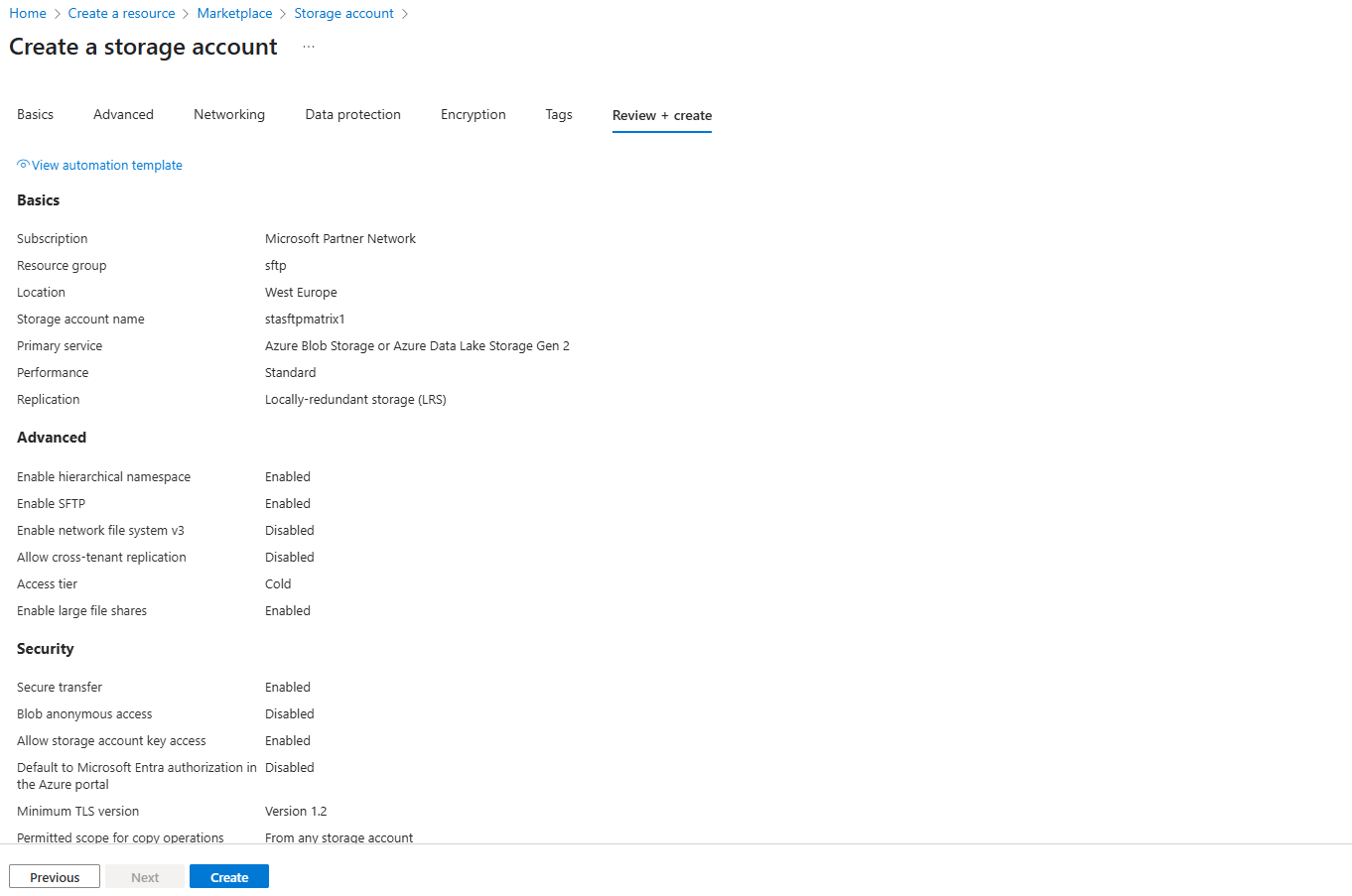Image resolution: width=1352 pixels, height=896 pixels.
Task: Click Disabled value for Blob anonymous access
Action: 290,714
